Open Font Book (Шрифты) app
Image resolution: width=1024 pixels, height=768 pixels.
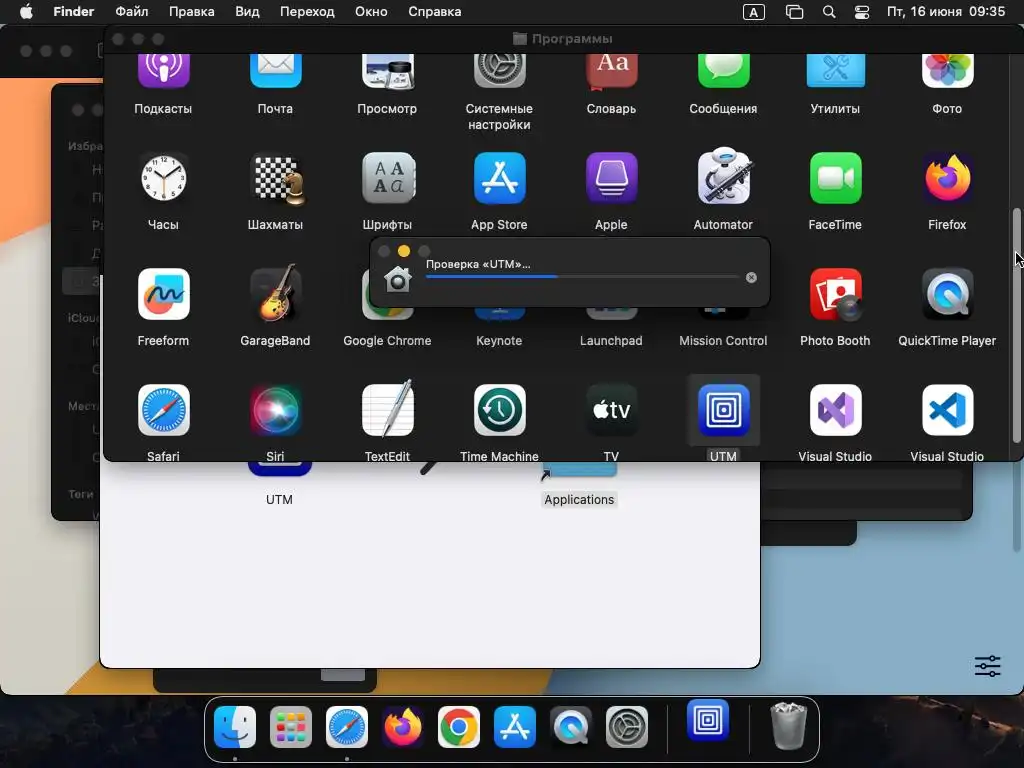coord(389,178)
